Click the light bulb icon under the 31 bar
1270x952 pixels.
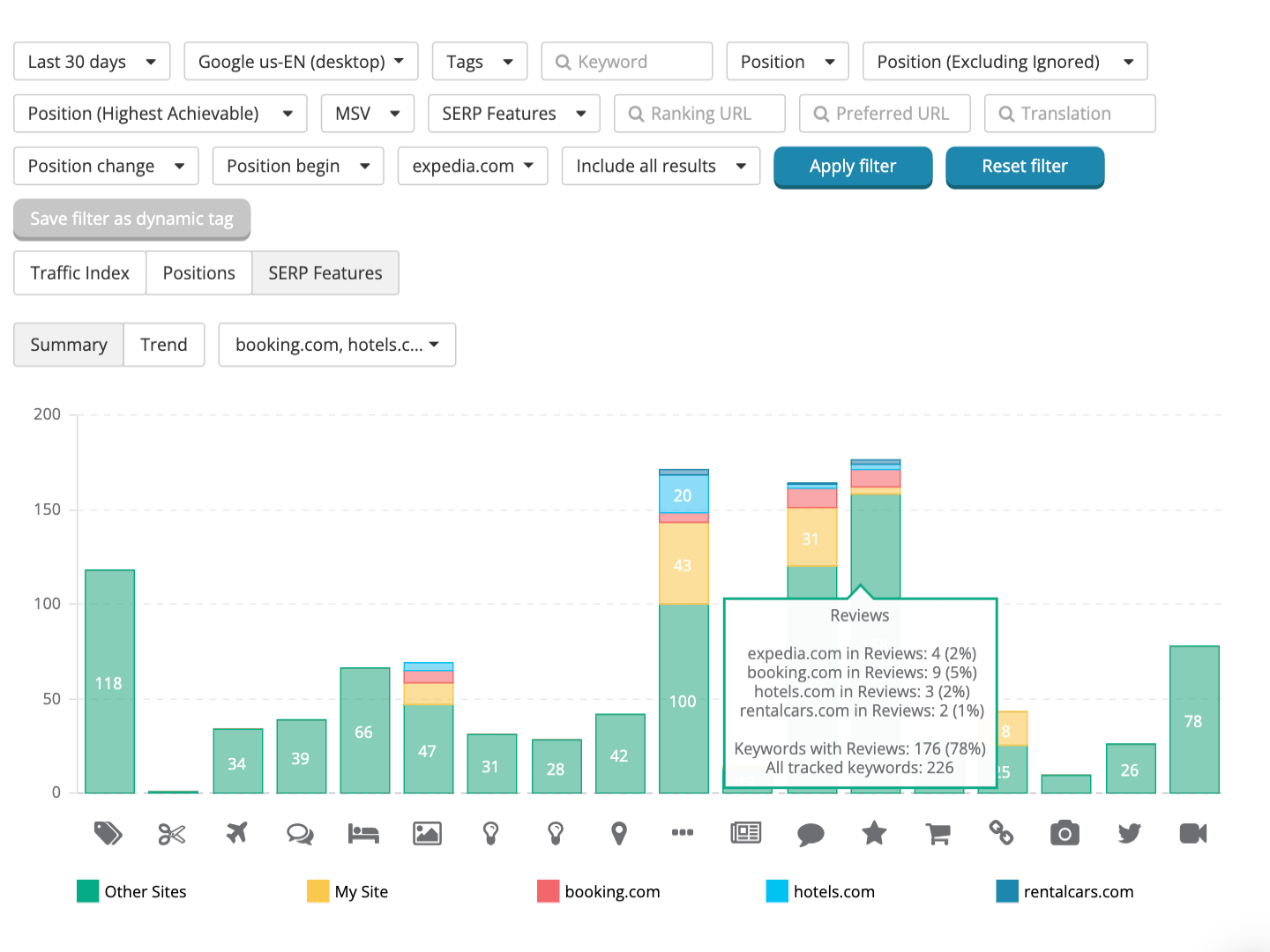[491, 833]
